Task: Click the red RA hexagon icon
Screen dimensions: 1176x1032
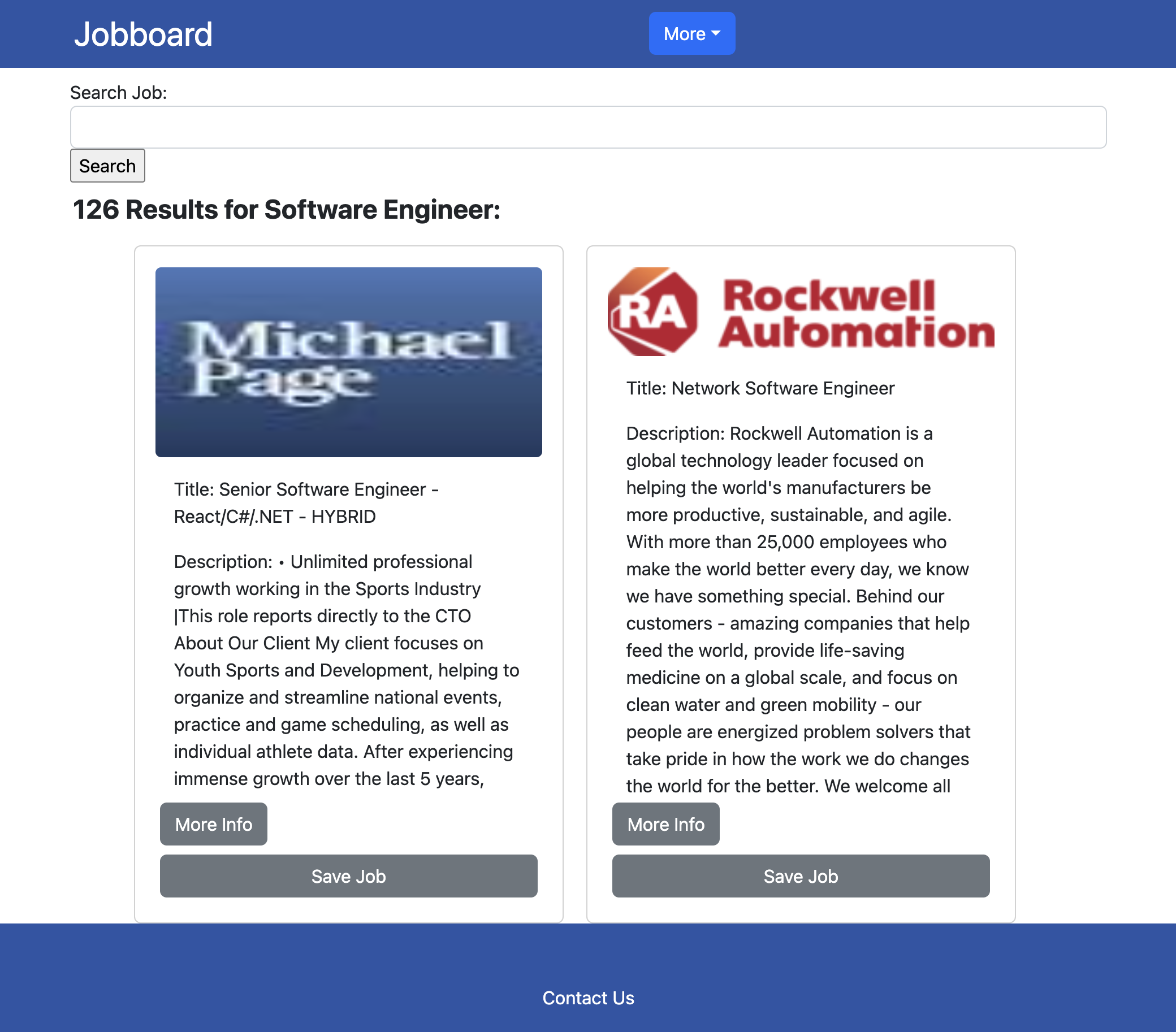Action: coord(652,312)
